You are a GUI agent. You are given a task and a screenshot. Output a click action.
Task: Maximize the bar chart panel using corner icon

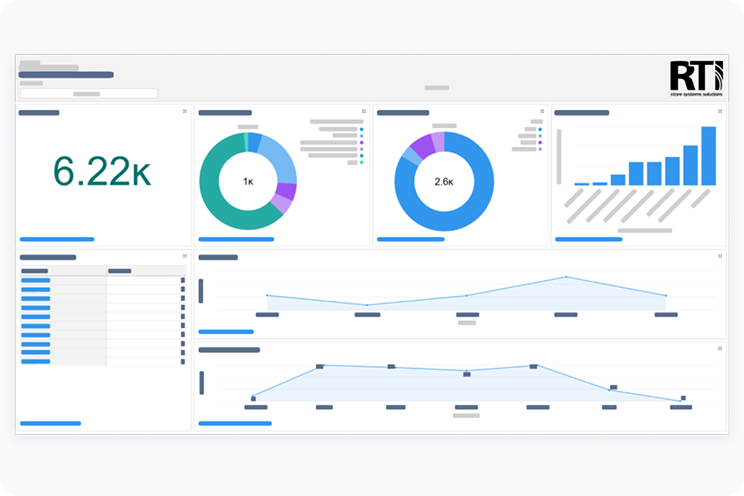click(720, 111)
